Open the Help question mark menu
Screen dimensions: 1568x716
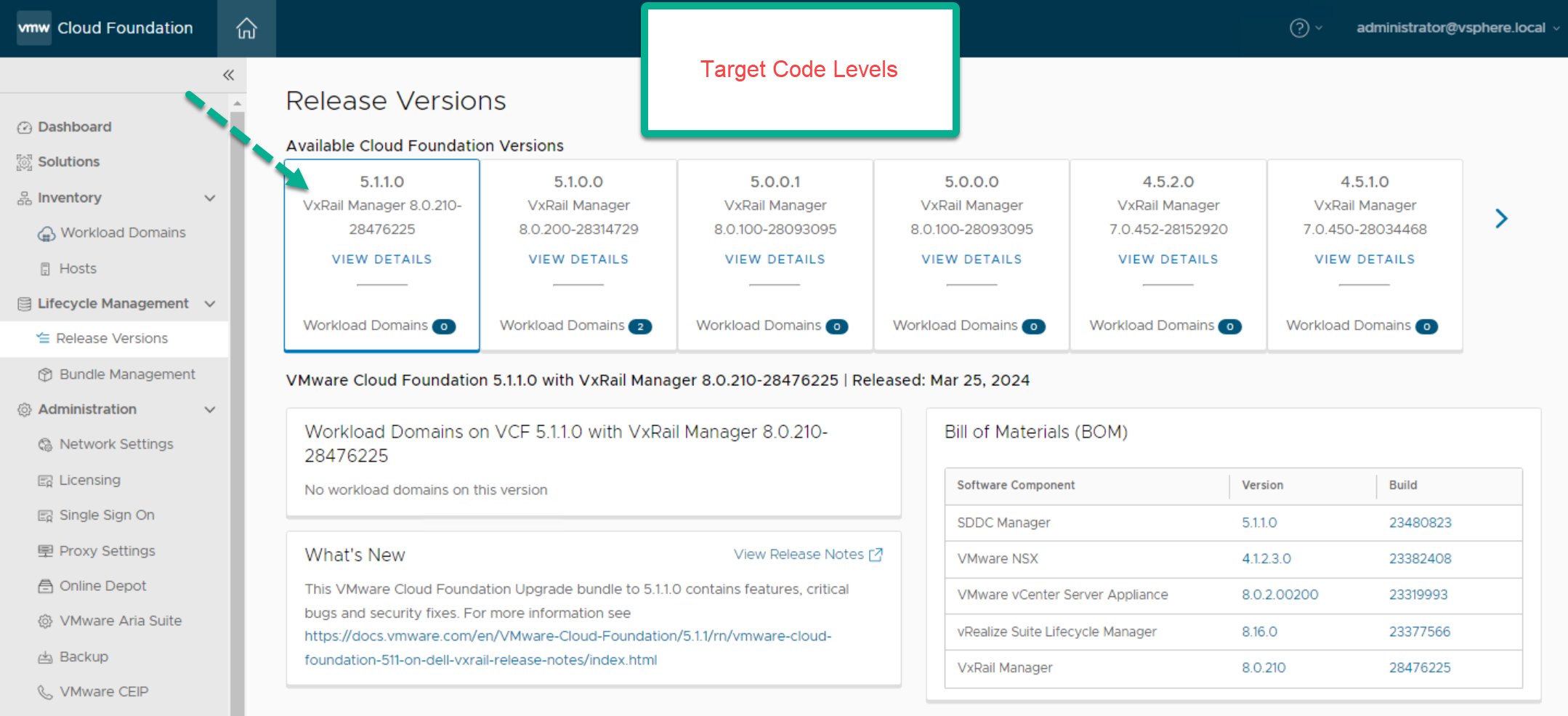(1299, 28)
